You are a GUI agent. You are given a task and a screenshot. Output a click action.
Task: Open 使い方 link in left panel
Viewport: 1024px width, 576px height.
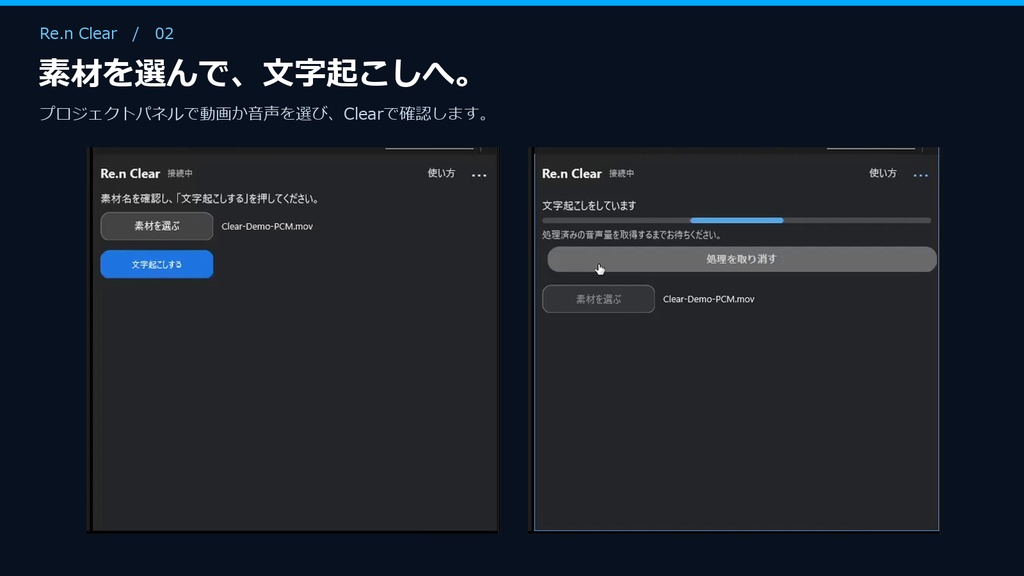click(x=441, y=173)
